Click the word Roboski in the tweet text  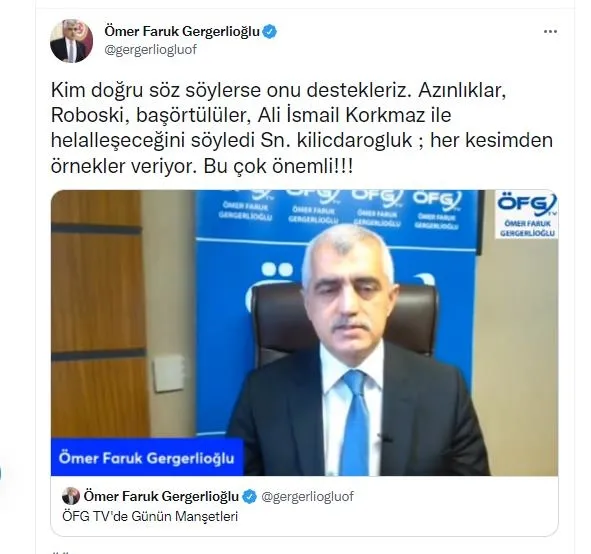[x=87, y=115]
